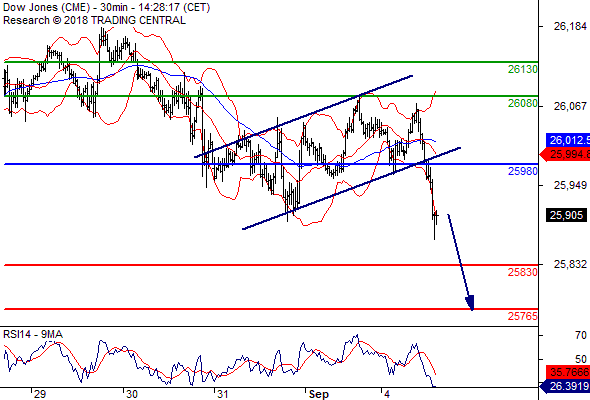The image size is (590, 400).
Task: Click the 26,184 price axis value
Action: click(x=570, y=26)
